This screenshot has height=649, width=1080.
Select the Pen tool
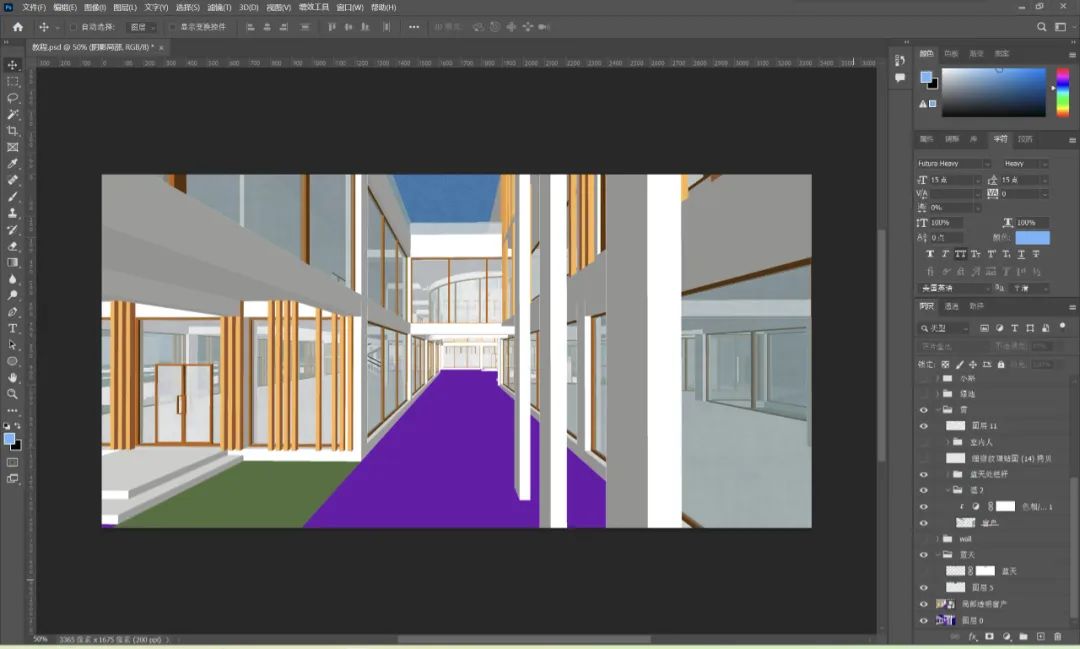click(12, 312)
